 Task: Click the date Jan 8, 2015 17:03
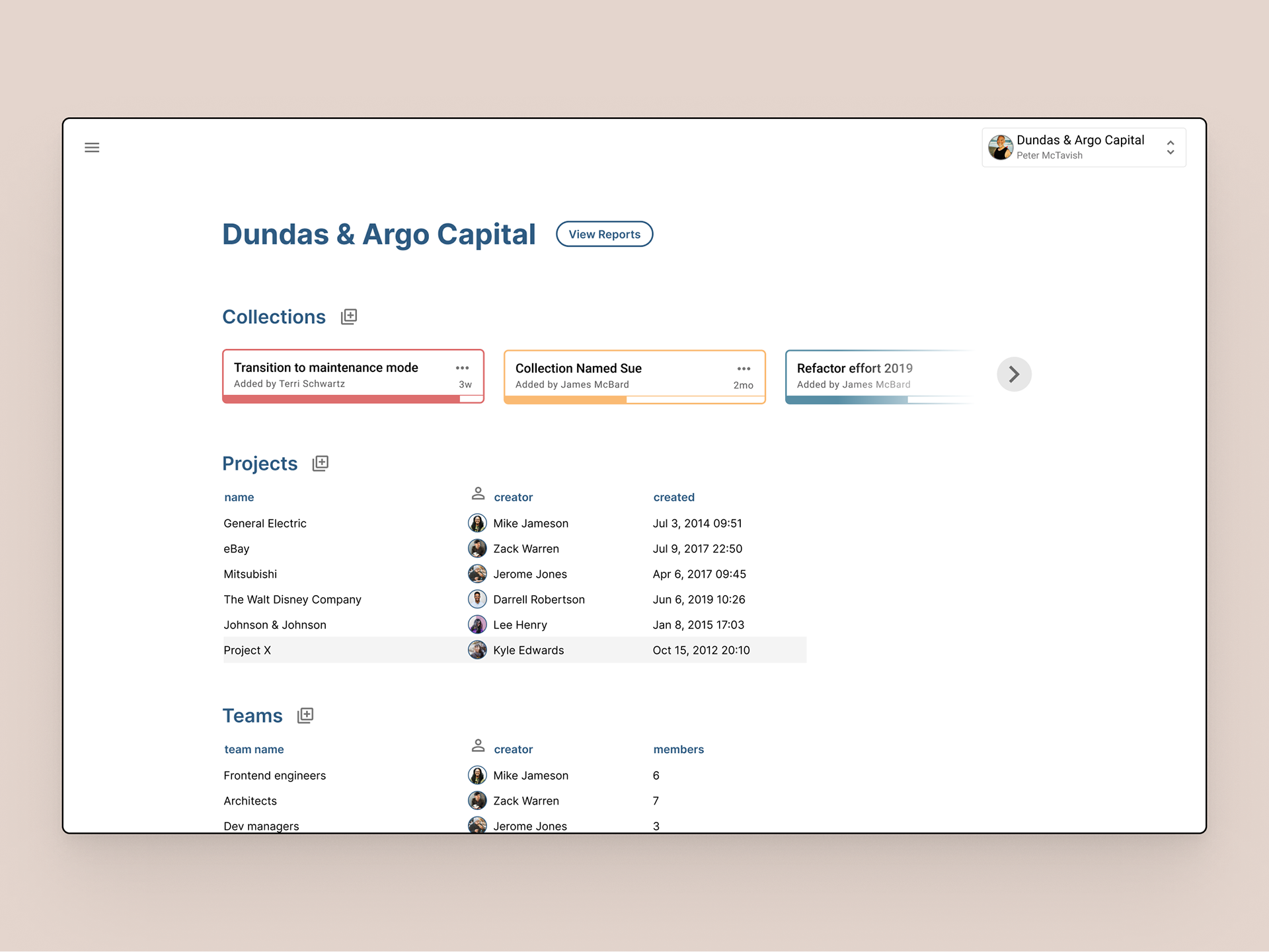pos(699,625)
